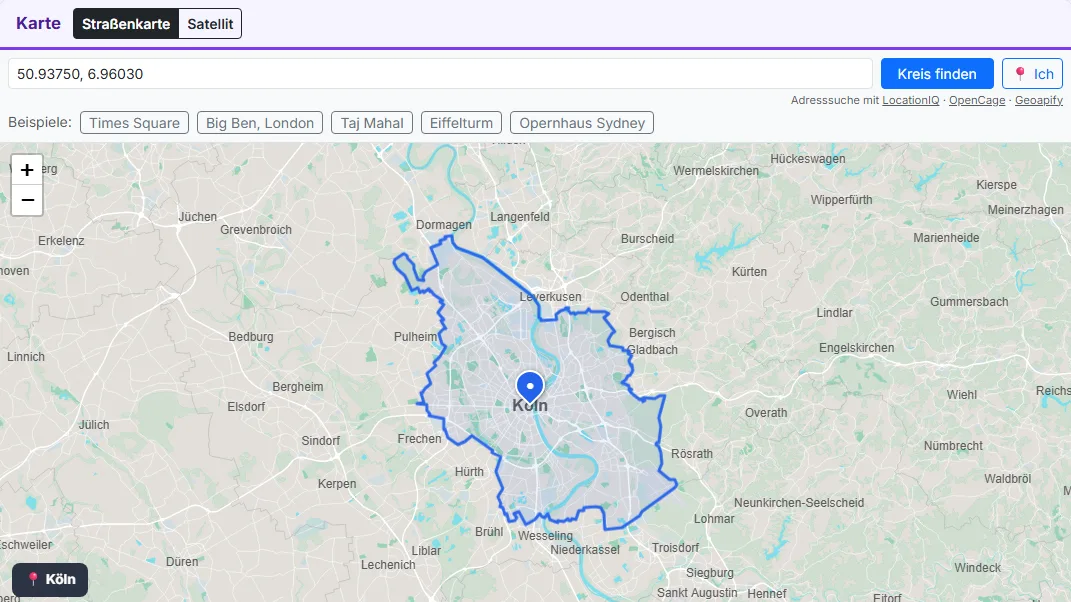Click the Kerpen label on map
Screen dimensions: 1071x602
(x=337, y=484)
